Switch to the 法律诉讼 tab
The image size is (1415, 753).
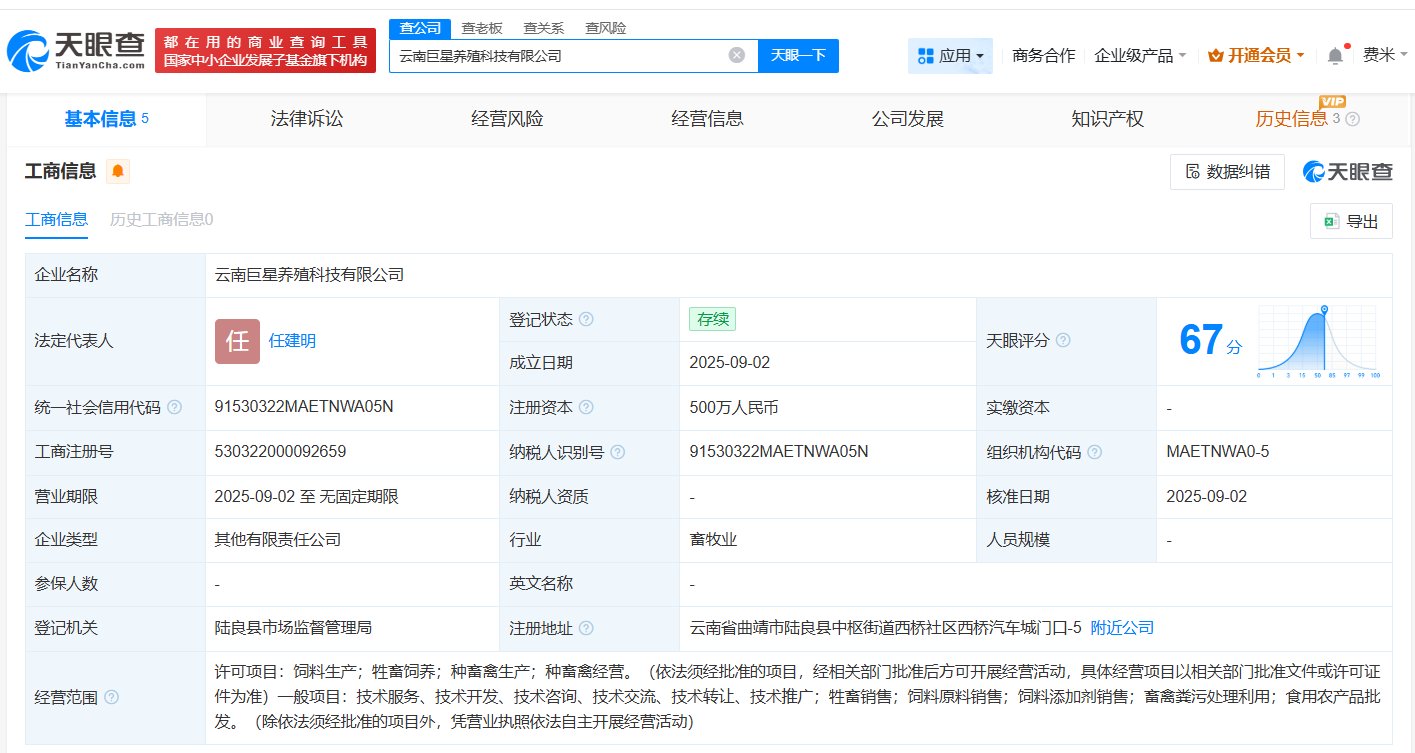(307, 119)
